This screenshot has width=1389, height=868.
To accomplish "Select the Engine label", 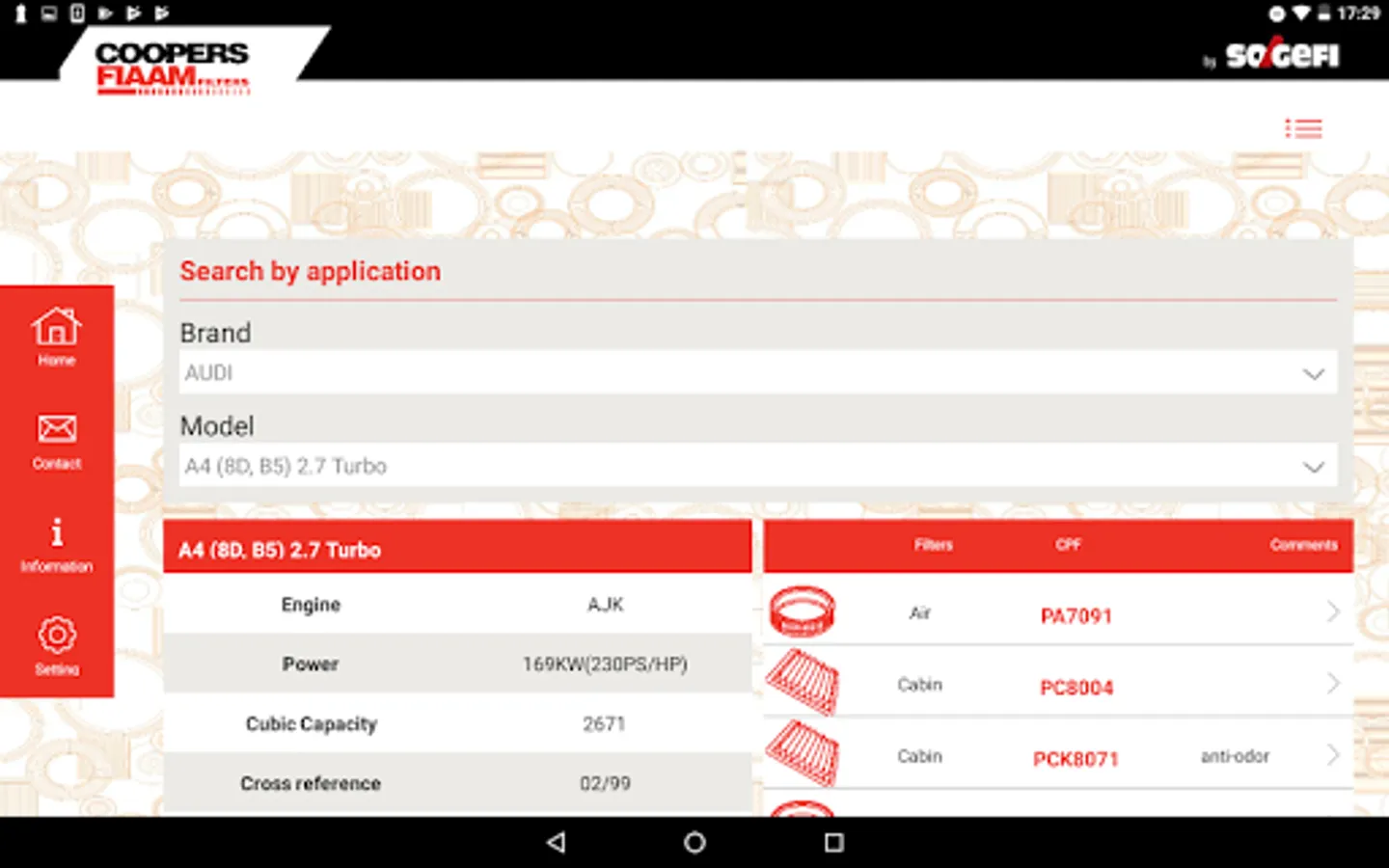I will tap(311, 605).
